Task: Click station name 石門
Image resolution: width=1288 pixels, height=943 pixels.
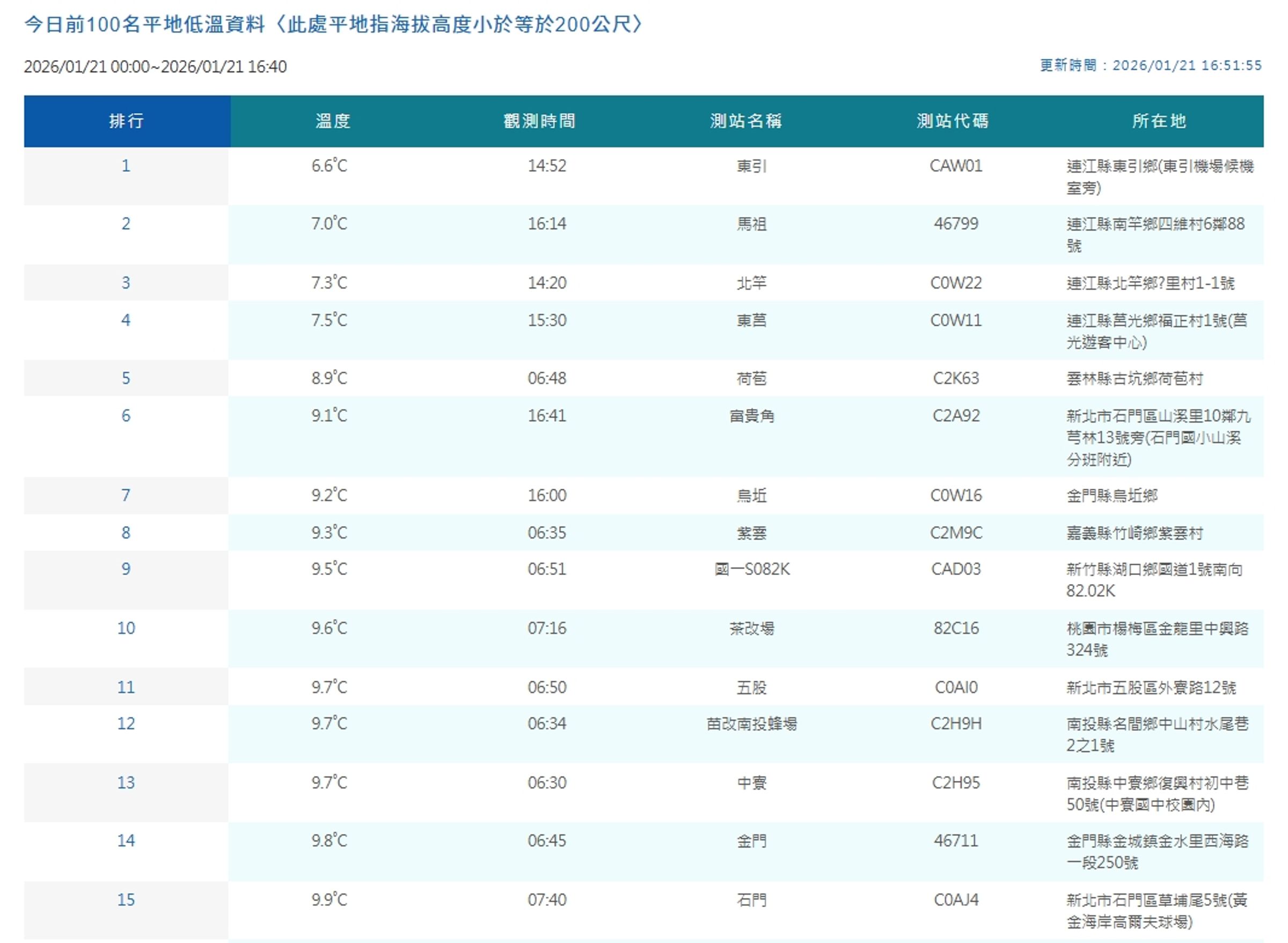Action: 751,900
